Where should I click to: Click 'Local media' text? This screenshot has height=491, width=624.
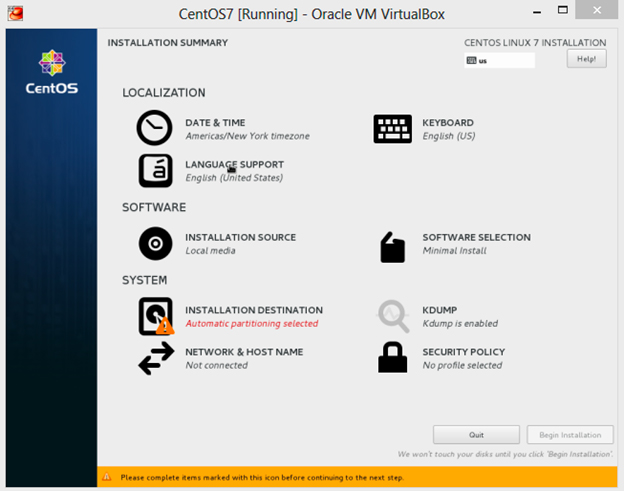(210, 251)
